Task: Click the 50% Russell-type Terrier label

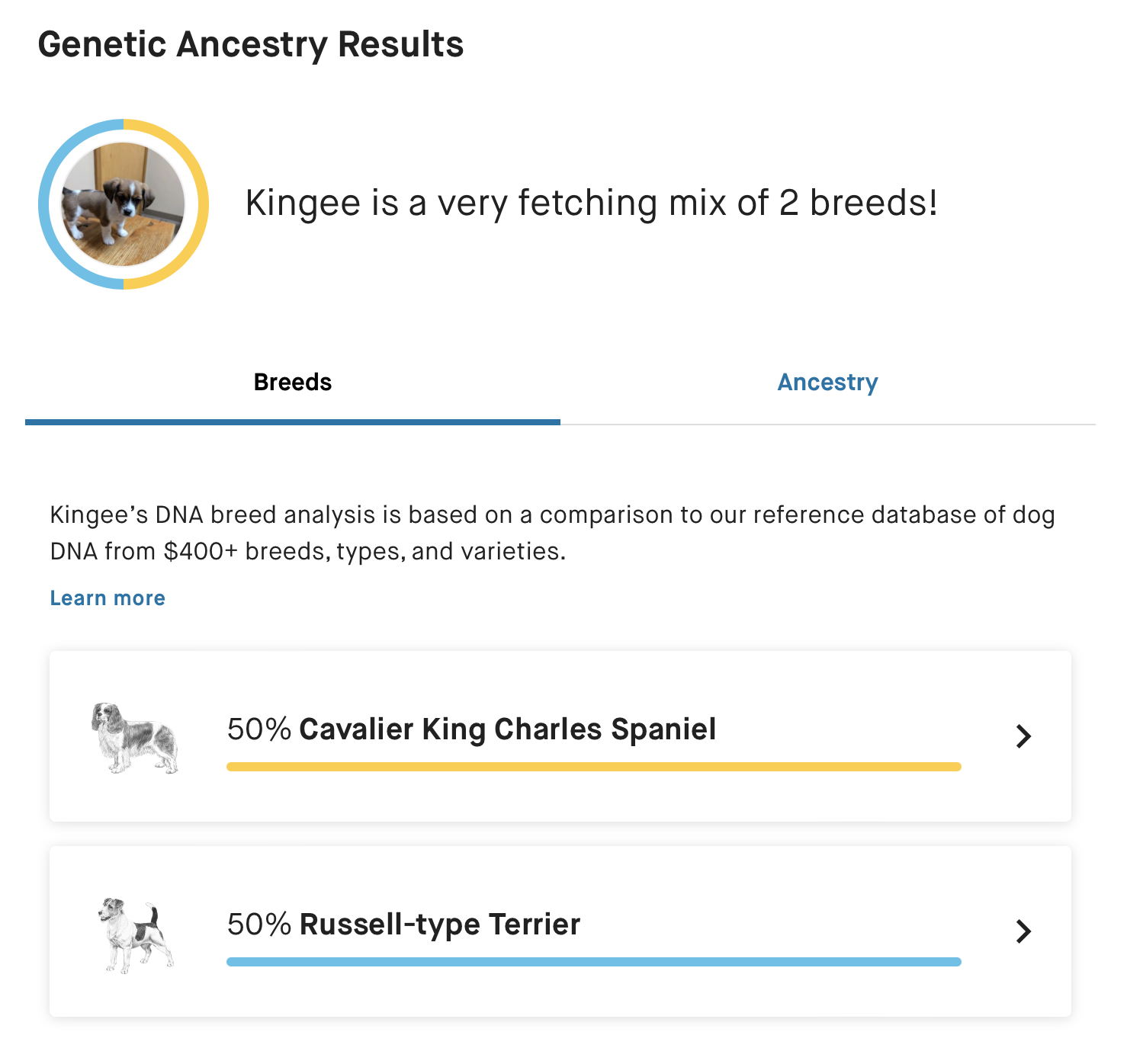Action: pyautogui.click(x=403, y=925)
